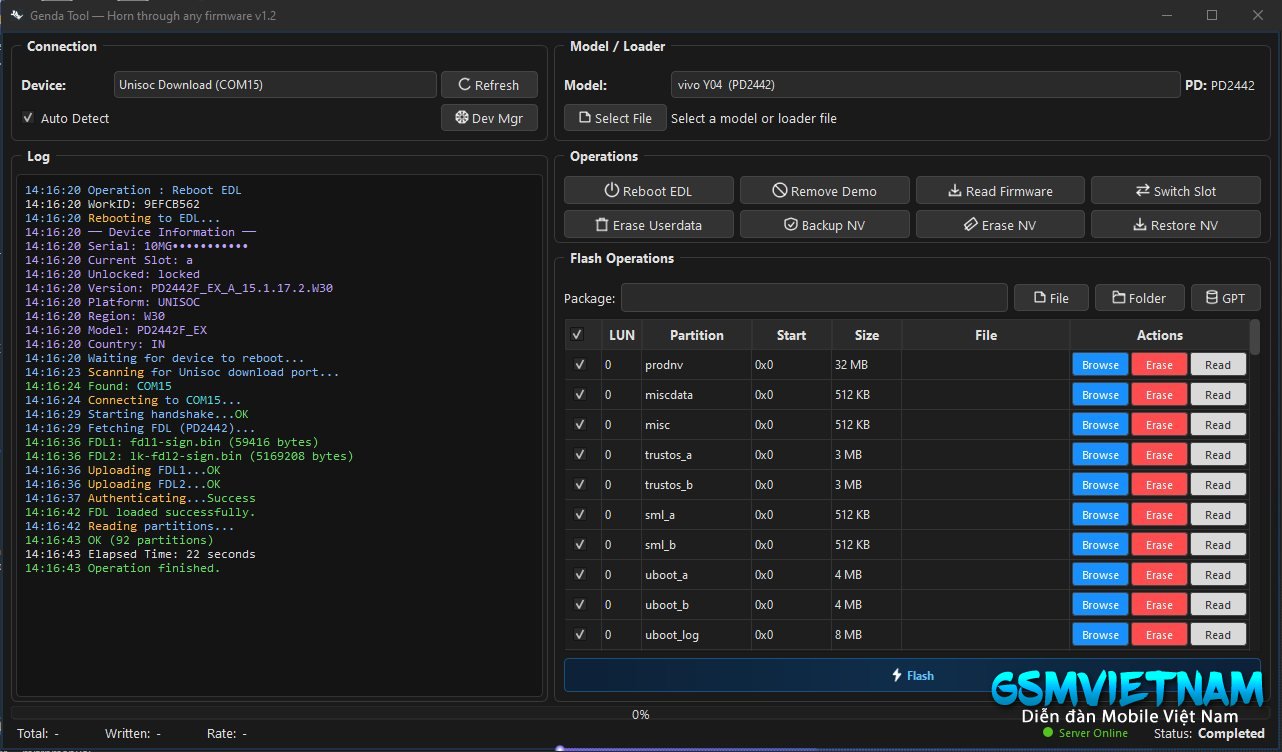Click the Flash button

(x=911, y=675)
